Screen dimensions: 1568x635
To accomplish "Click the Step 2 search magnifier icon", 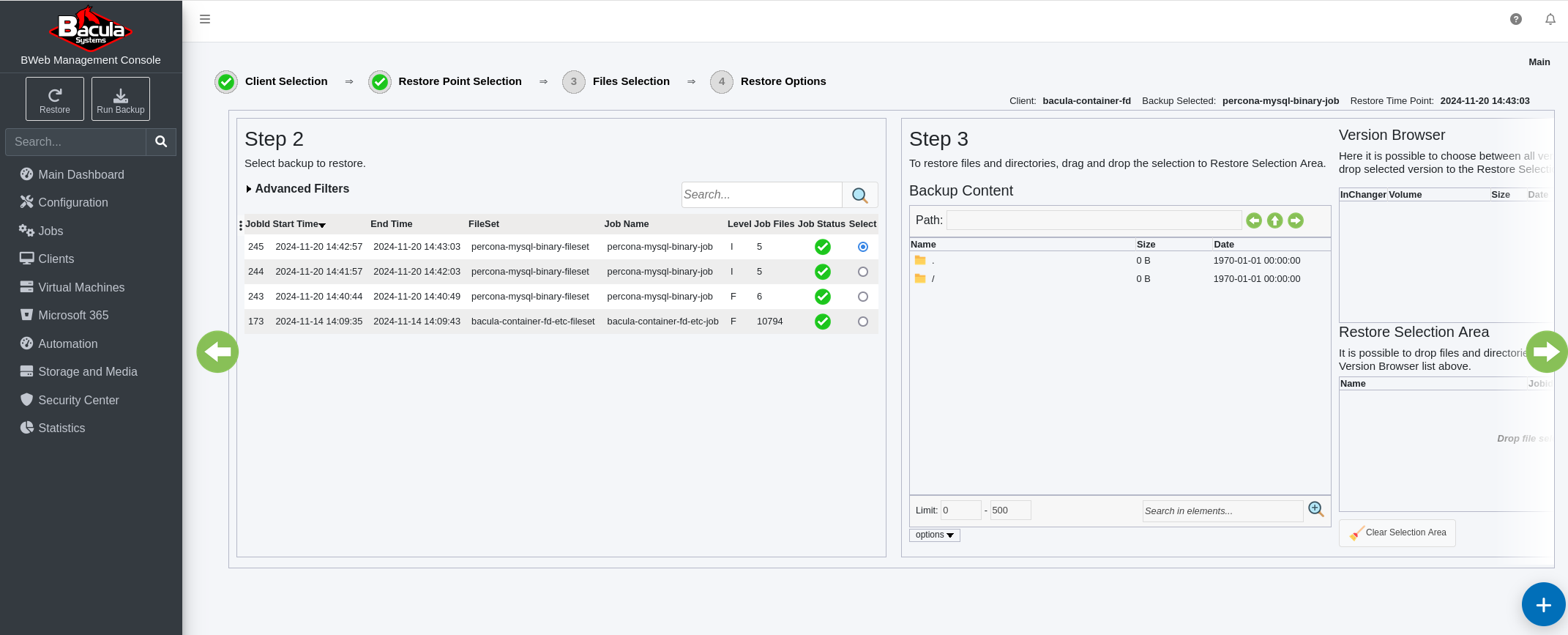I will tap(860, 195).
